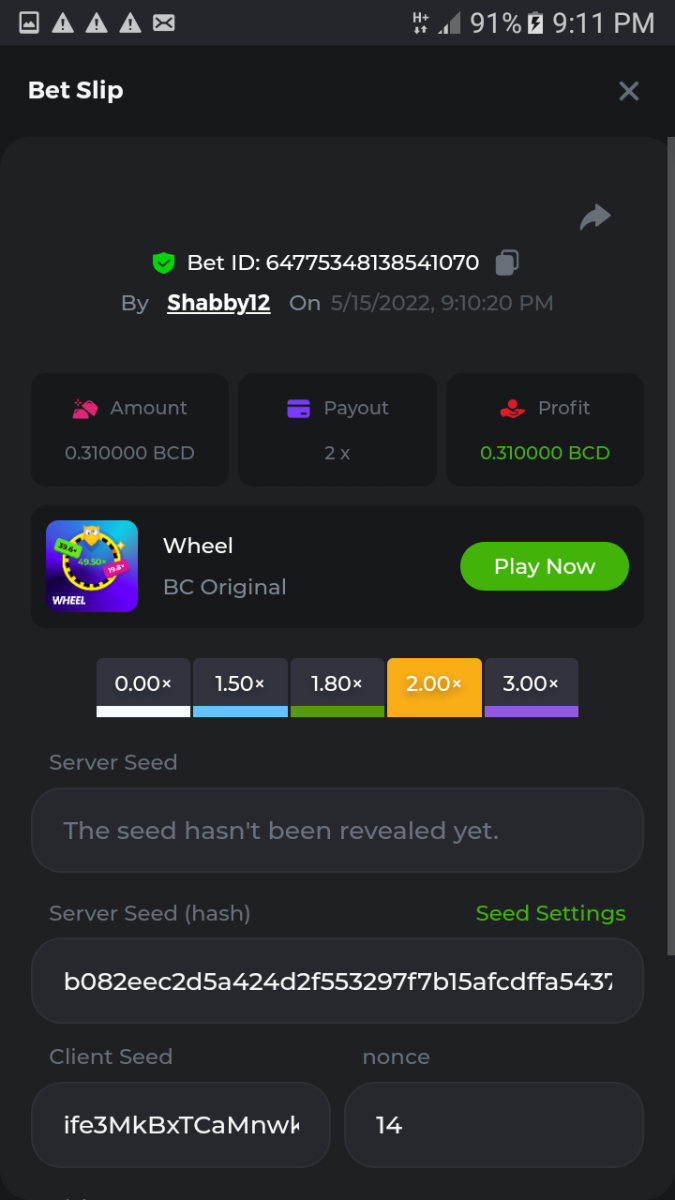675x1200 pixels.
Task: Click the Server Seed field
Action: pyautogui.click(x=337, y=830)
